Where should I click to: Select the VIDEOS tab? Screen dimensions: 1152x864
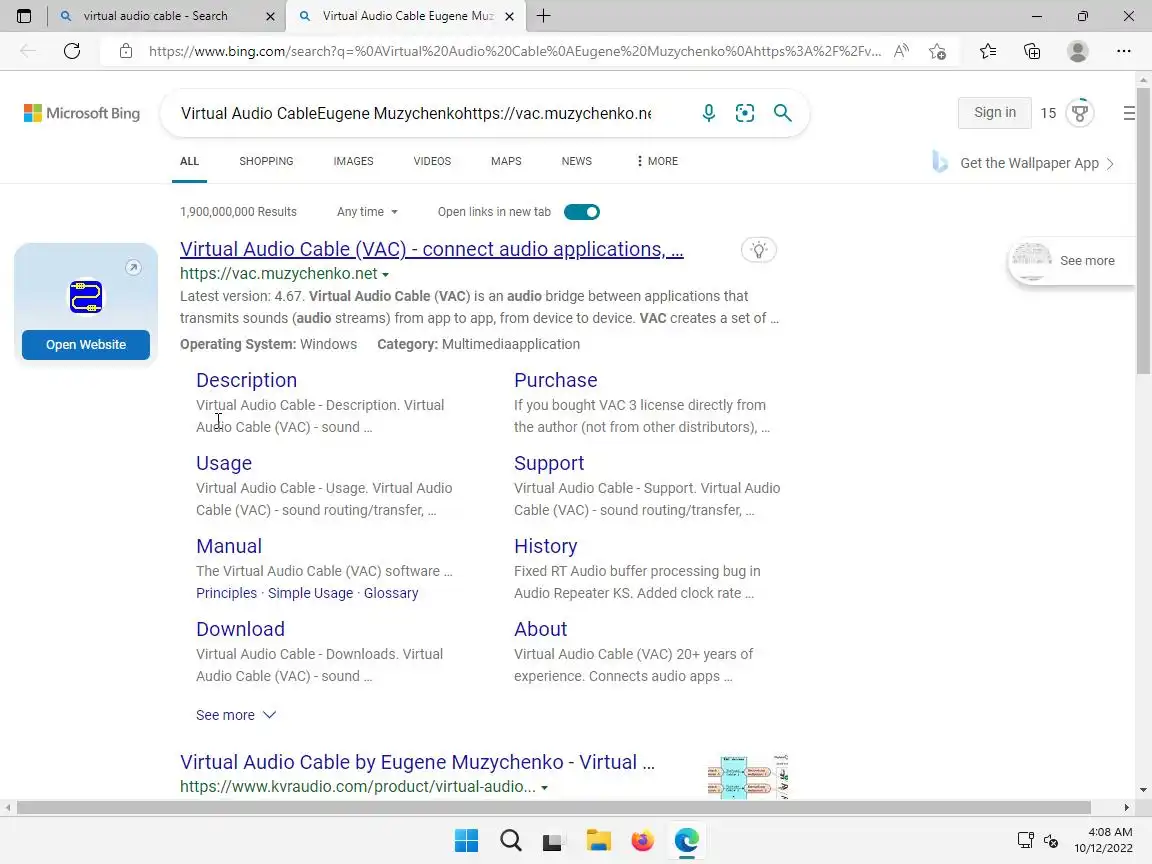pos(432,161)
